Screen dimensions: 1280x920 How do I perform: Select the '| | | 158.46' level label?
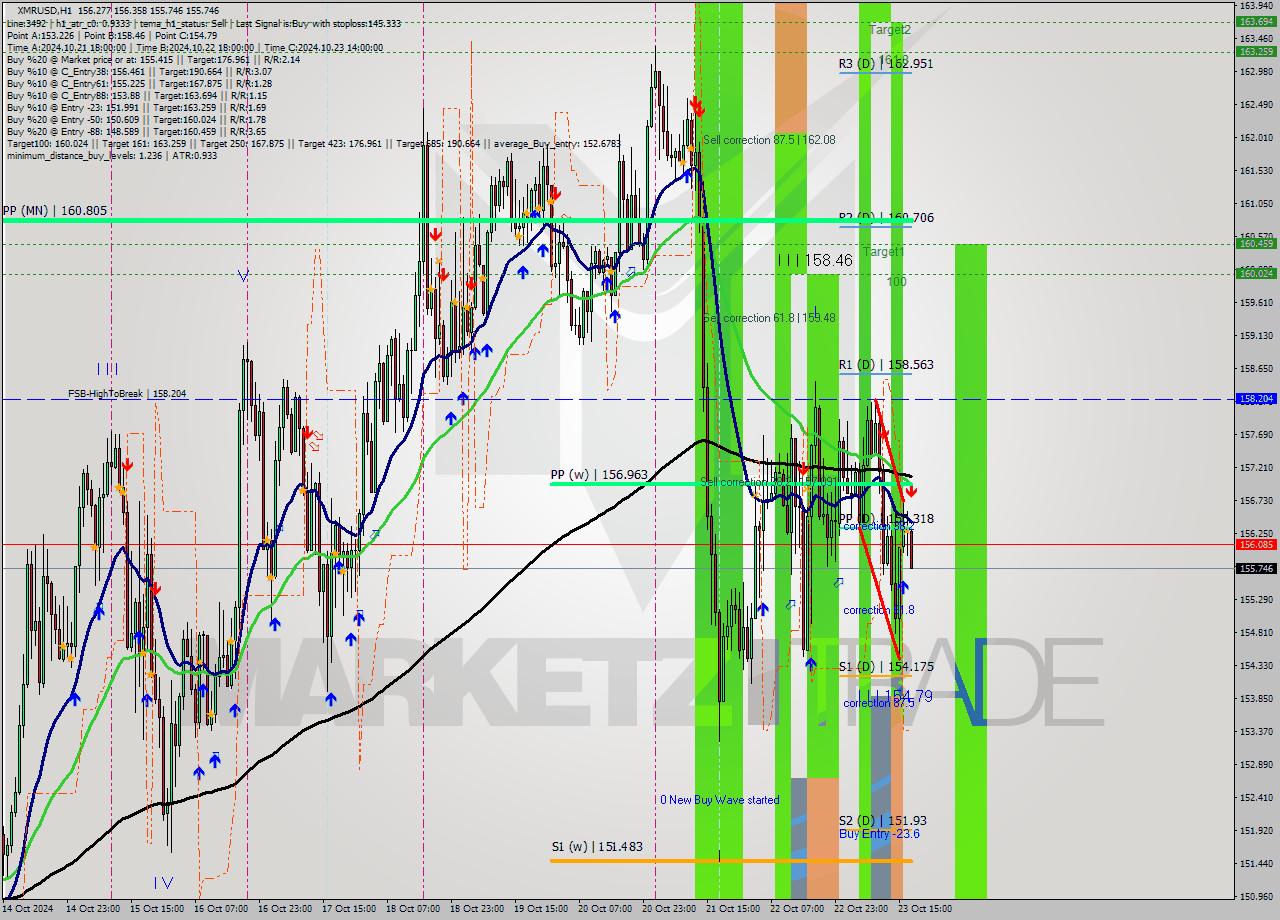(815, 260)
